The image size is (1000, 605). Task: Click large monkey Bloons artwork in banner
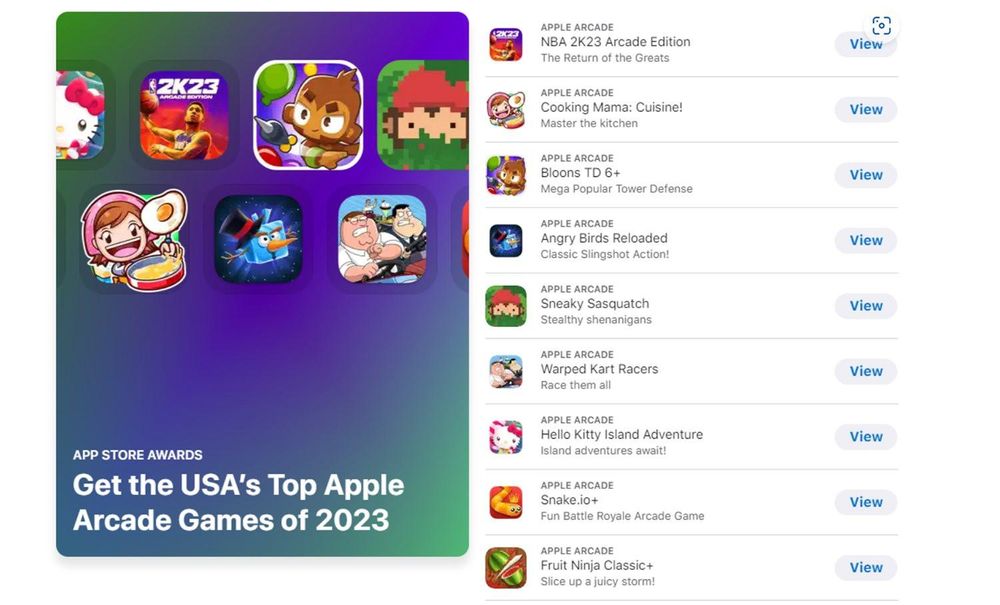pos(309,115)
